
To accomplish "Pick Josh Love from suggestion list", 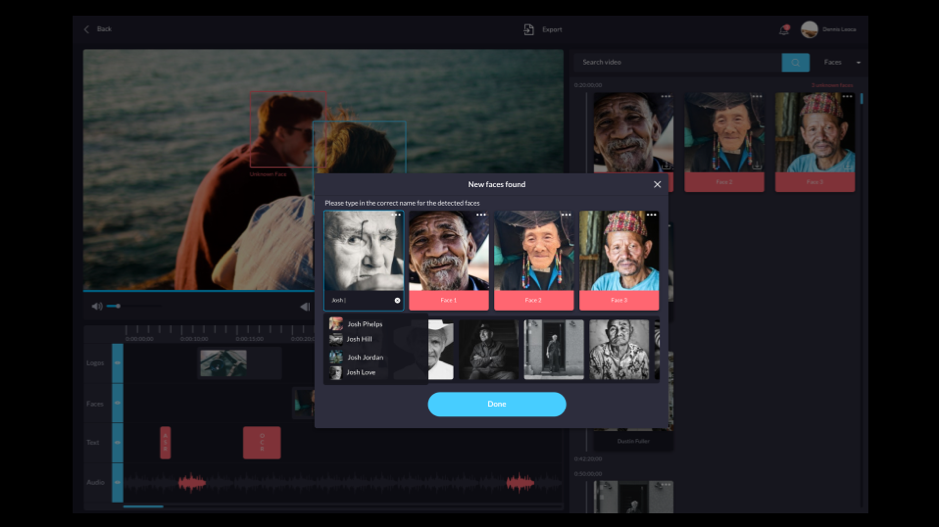I will click(x=361, y=373).
